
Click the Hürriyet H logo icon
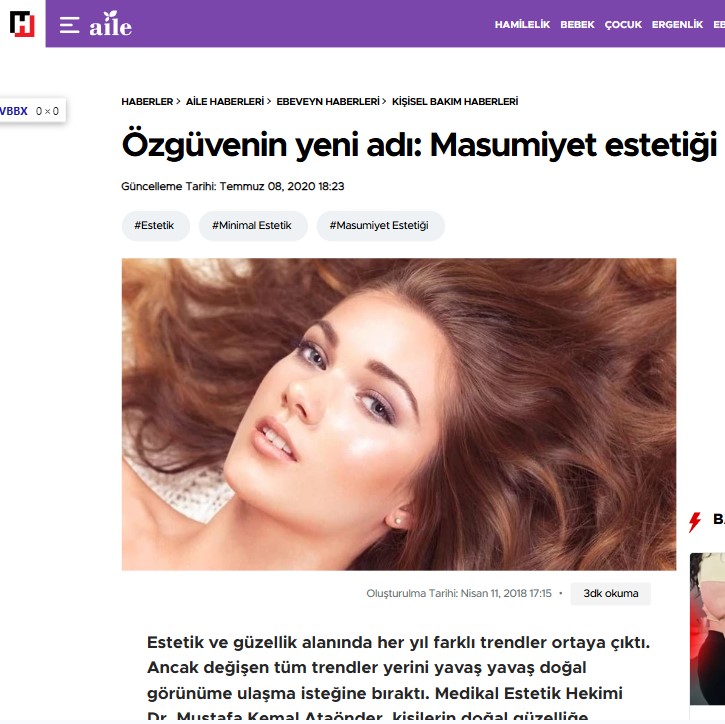coord(22,24)
